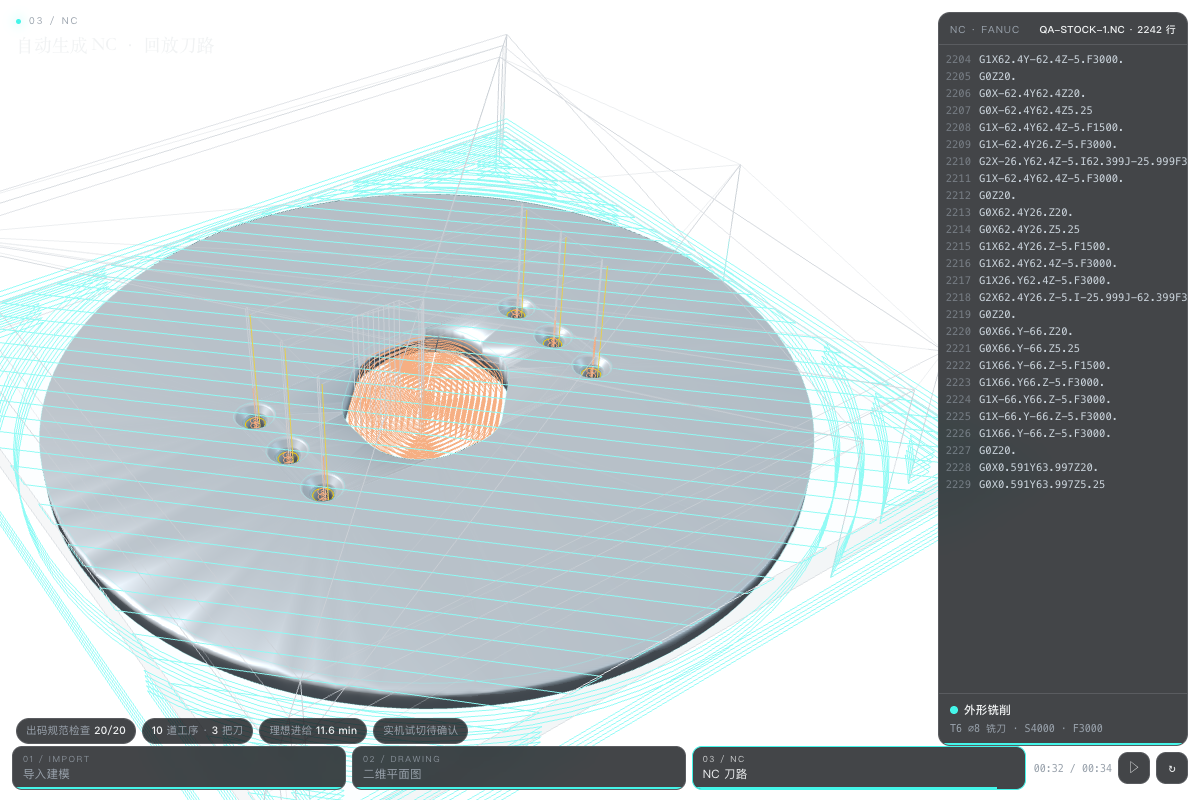
Task: Click the replay loop icon button
Action: click(1172, 768)
